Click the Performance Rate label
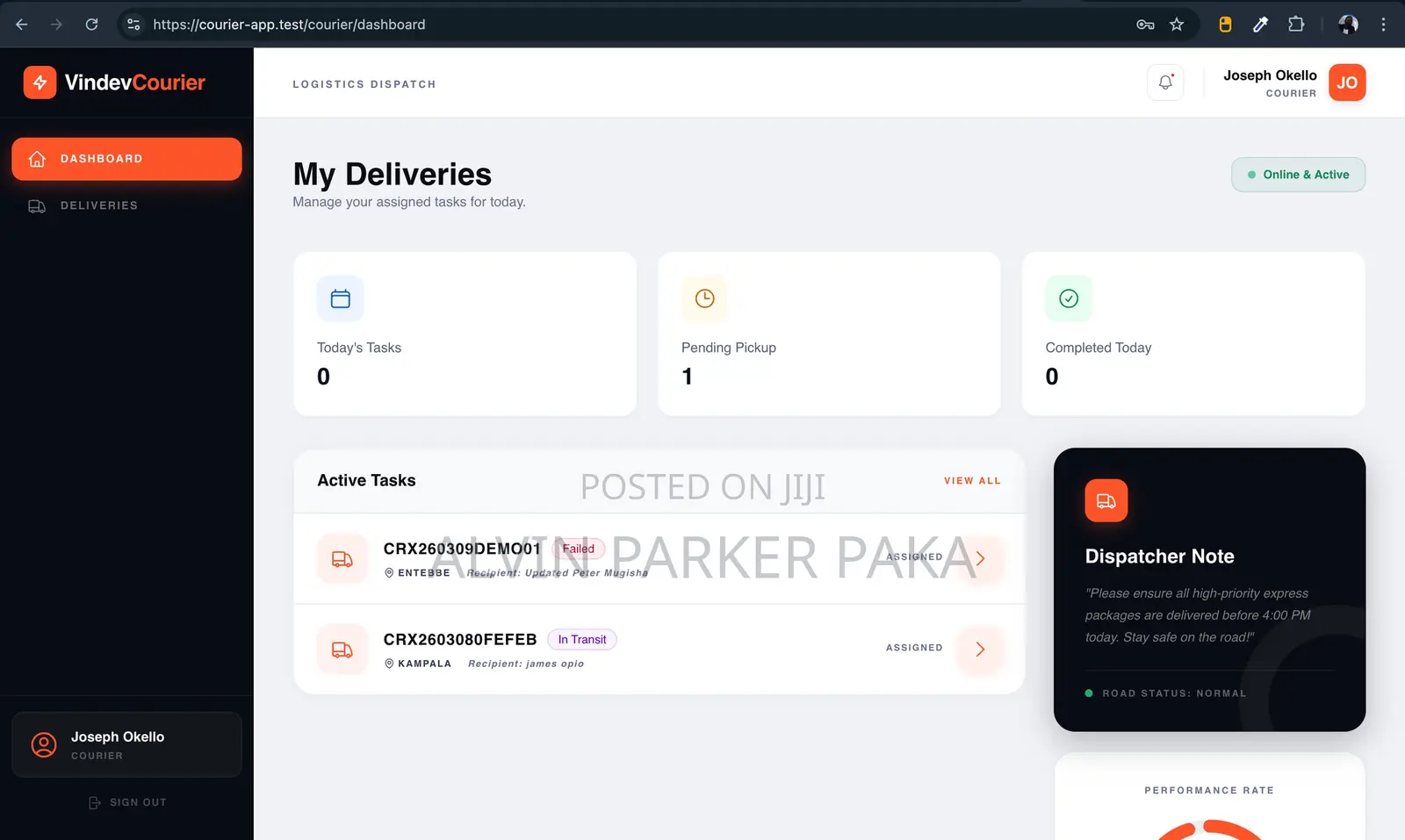This screenshot has height=840, width=1405. click(x=1209, y=790)
